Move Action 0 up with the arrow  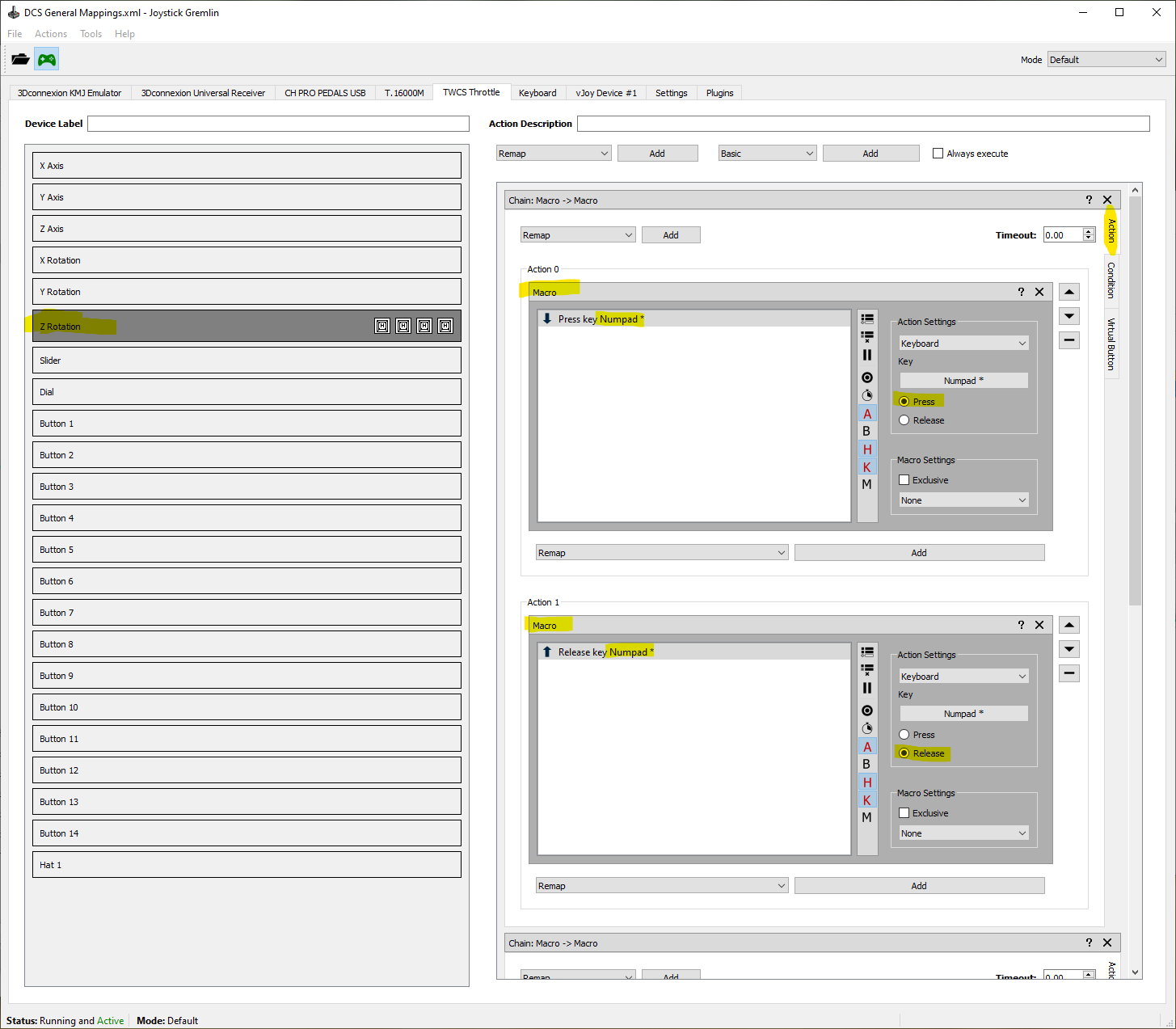pyautogui.click(x=1069, y=292)
